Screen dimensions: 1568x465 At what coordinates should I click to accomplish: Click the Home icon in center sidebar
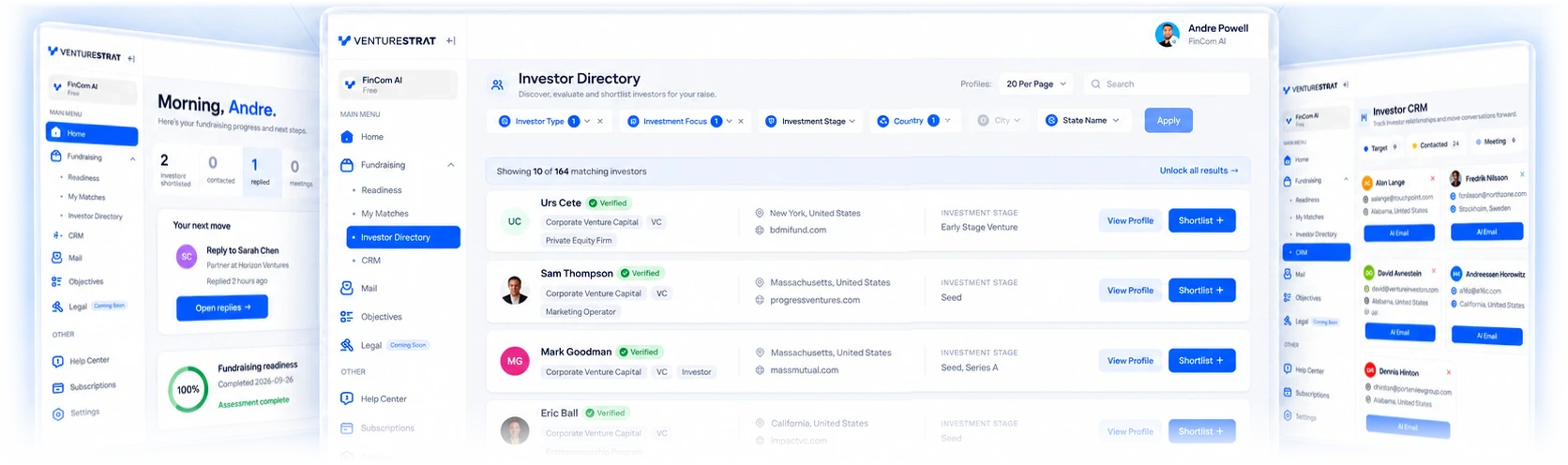tap(347, 137)
